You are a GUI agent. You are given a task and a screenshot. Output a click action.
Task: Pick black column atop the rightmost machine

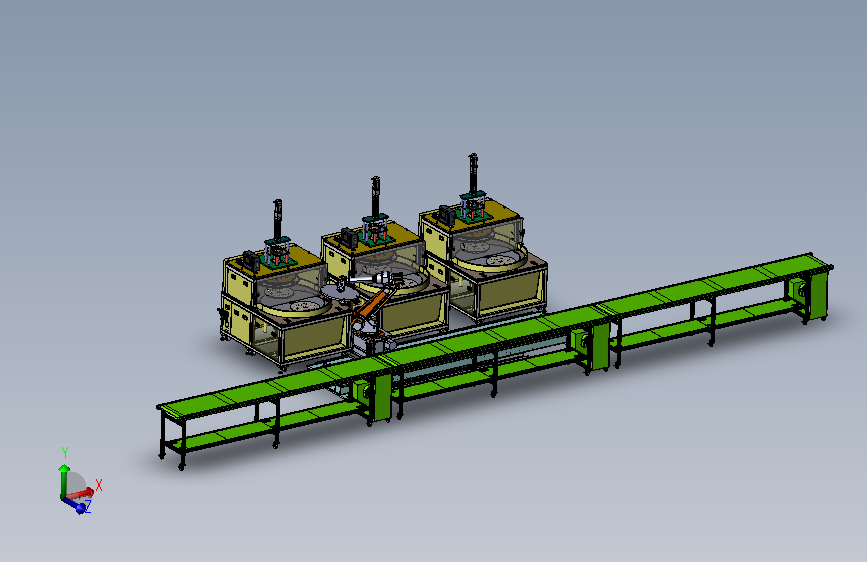[x=473, y=174]
